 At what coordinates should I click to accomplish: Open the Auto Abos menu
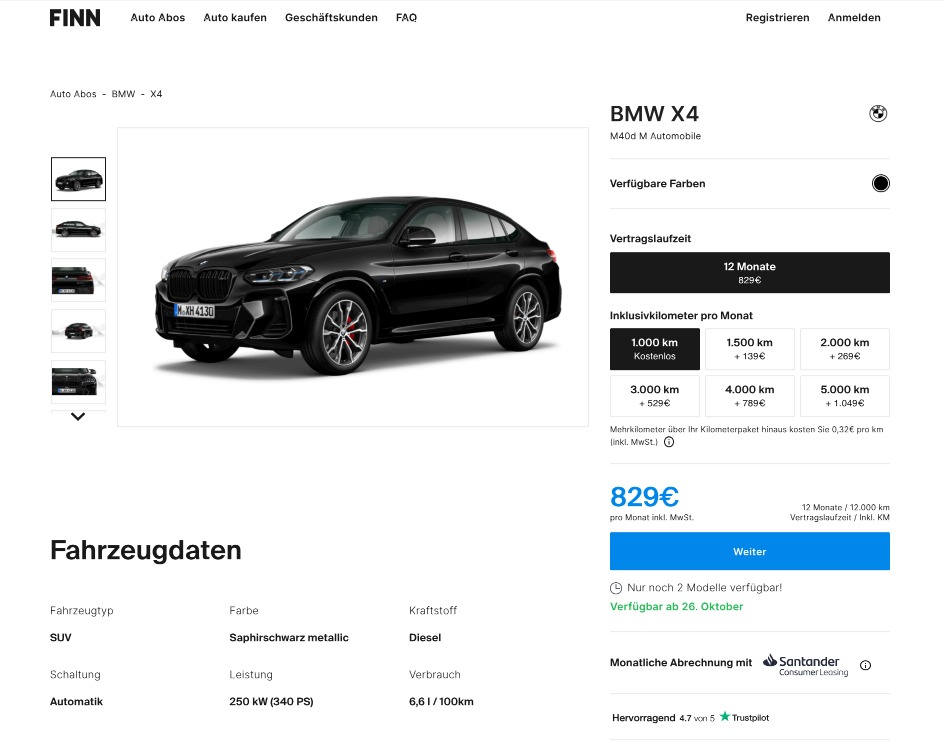(158, 18)
